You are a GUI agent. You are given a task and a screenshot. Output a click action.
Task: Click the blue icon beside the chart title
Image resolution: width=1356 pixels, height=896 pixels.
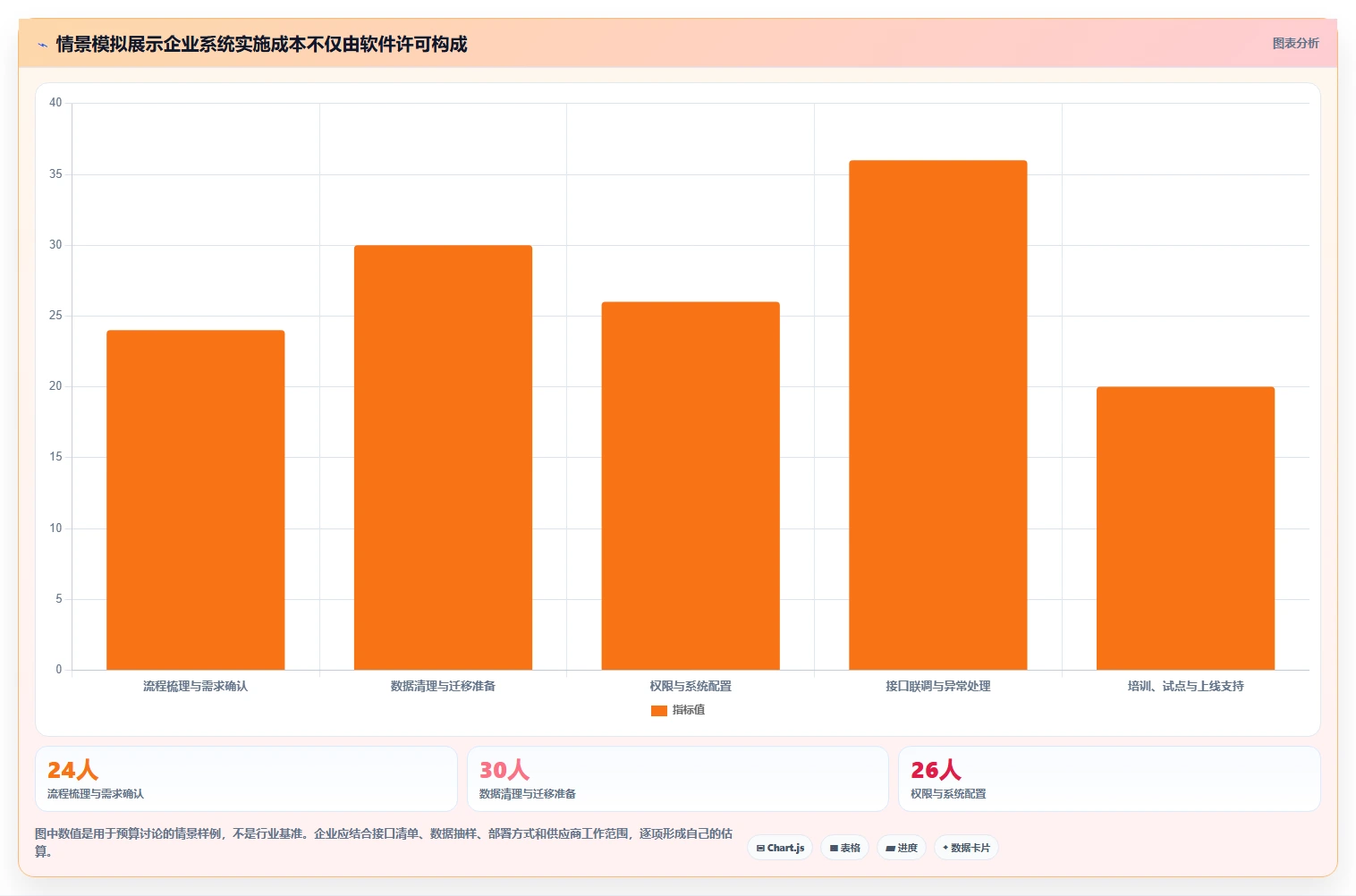point(42,45)
